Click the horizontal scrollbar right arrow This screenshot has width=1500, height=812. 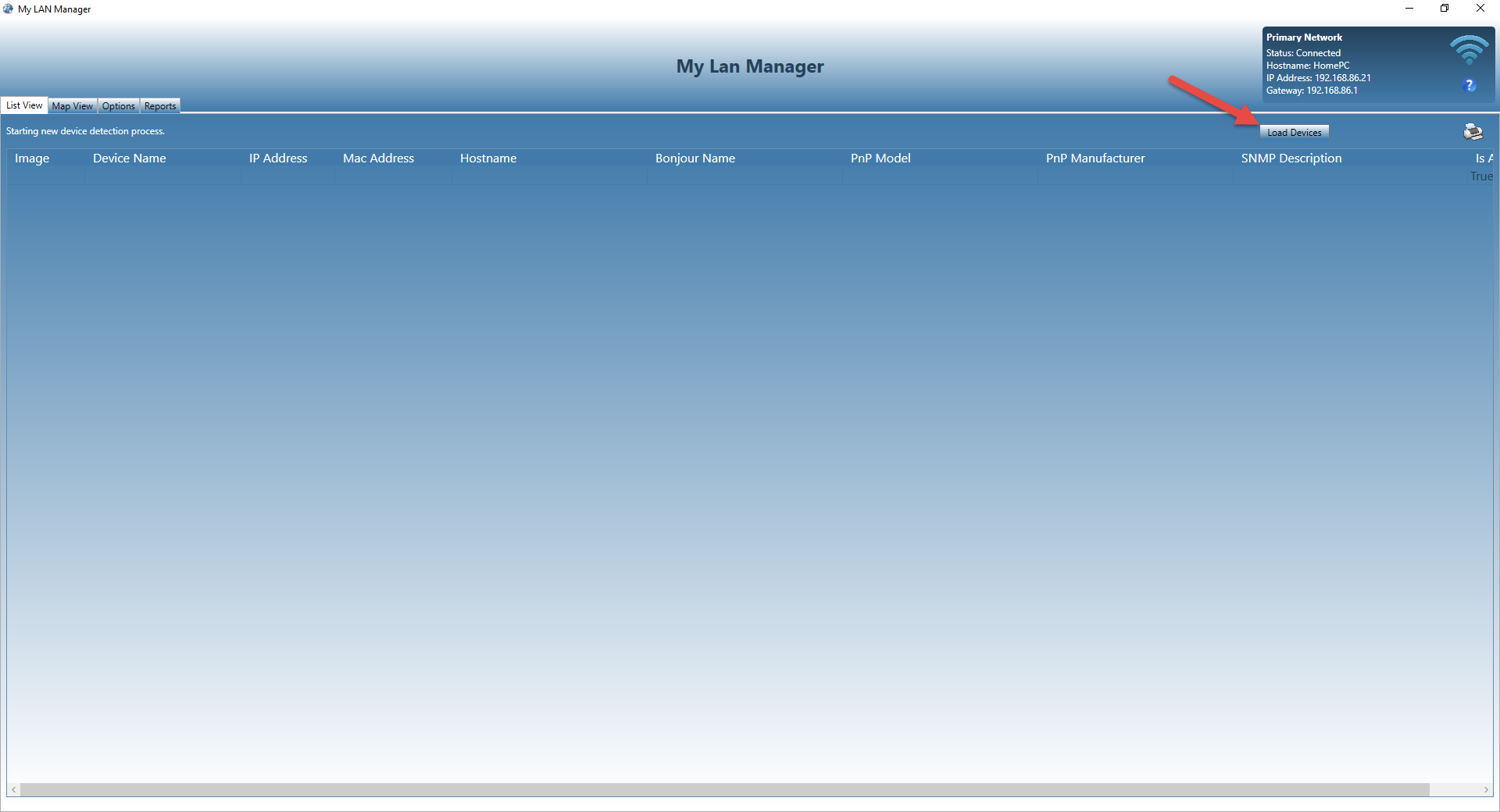[x=1486, y=790]
